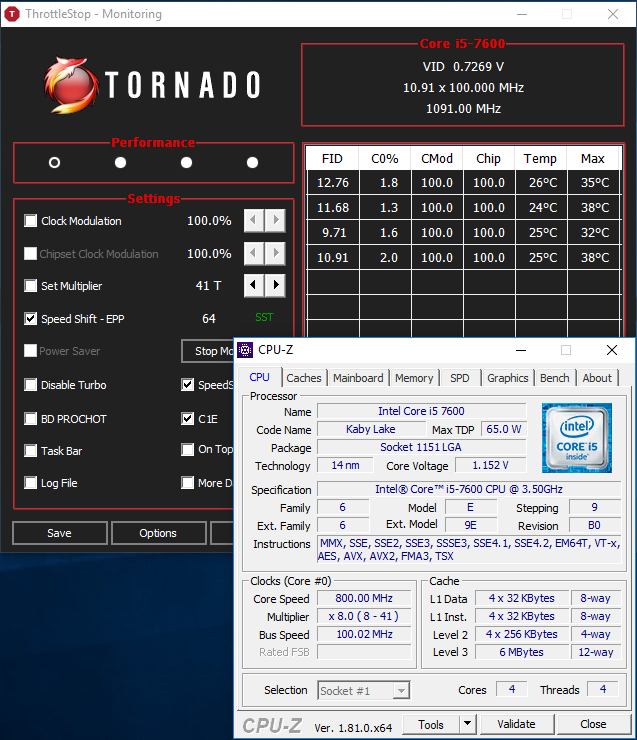Click the CPU-Z title bar app icon
The height and width of the screenshot is (740, 637).
point(245,350)
